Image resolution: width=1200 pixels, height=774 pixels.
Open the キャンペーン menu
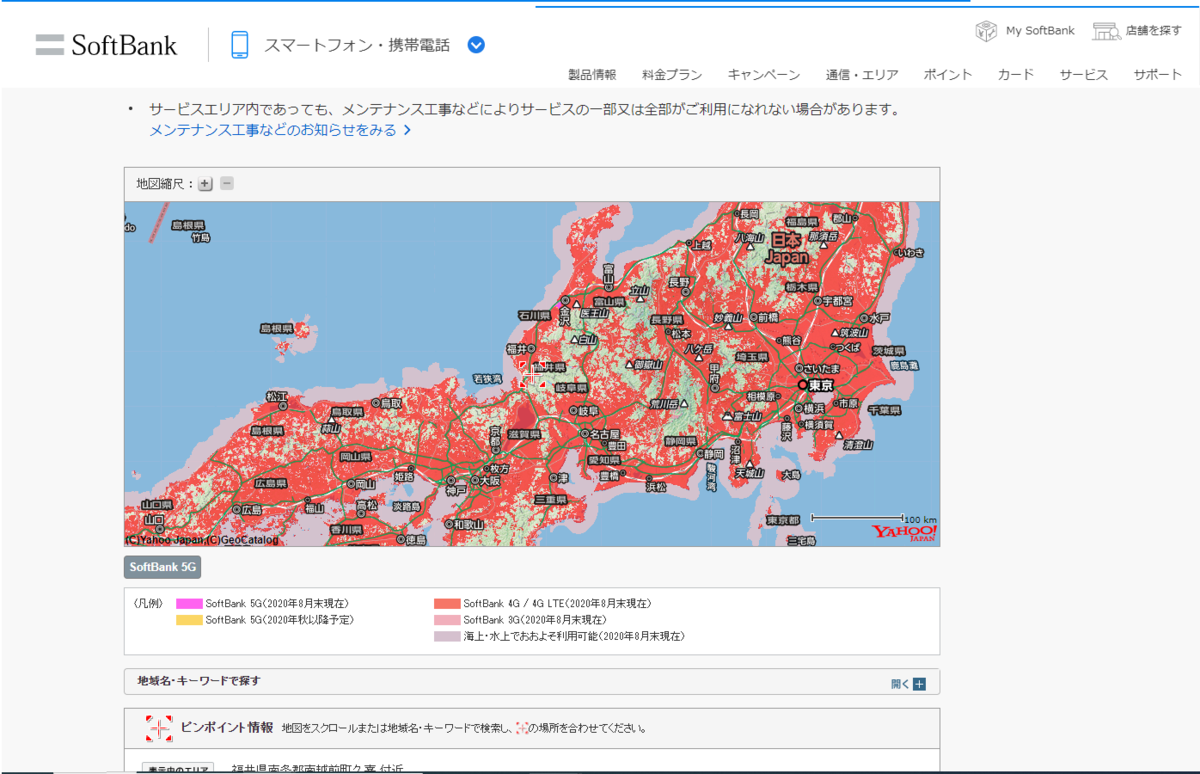pos(764,75)
